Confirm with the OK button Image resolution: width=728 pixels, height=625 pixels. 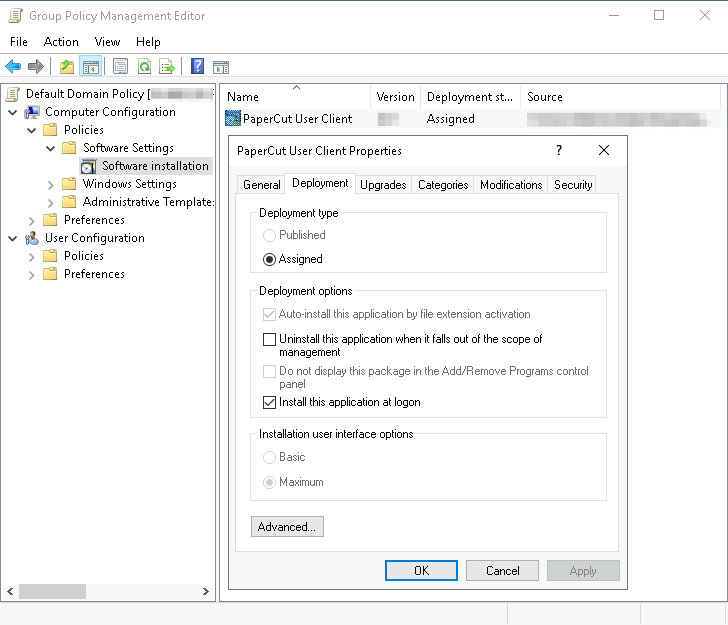point(421,570)
